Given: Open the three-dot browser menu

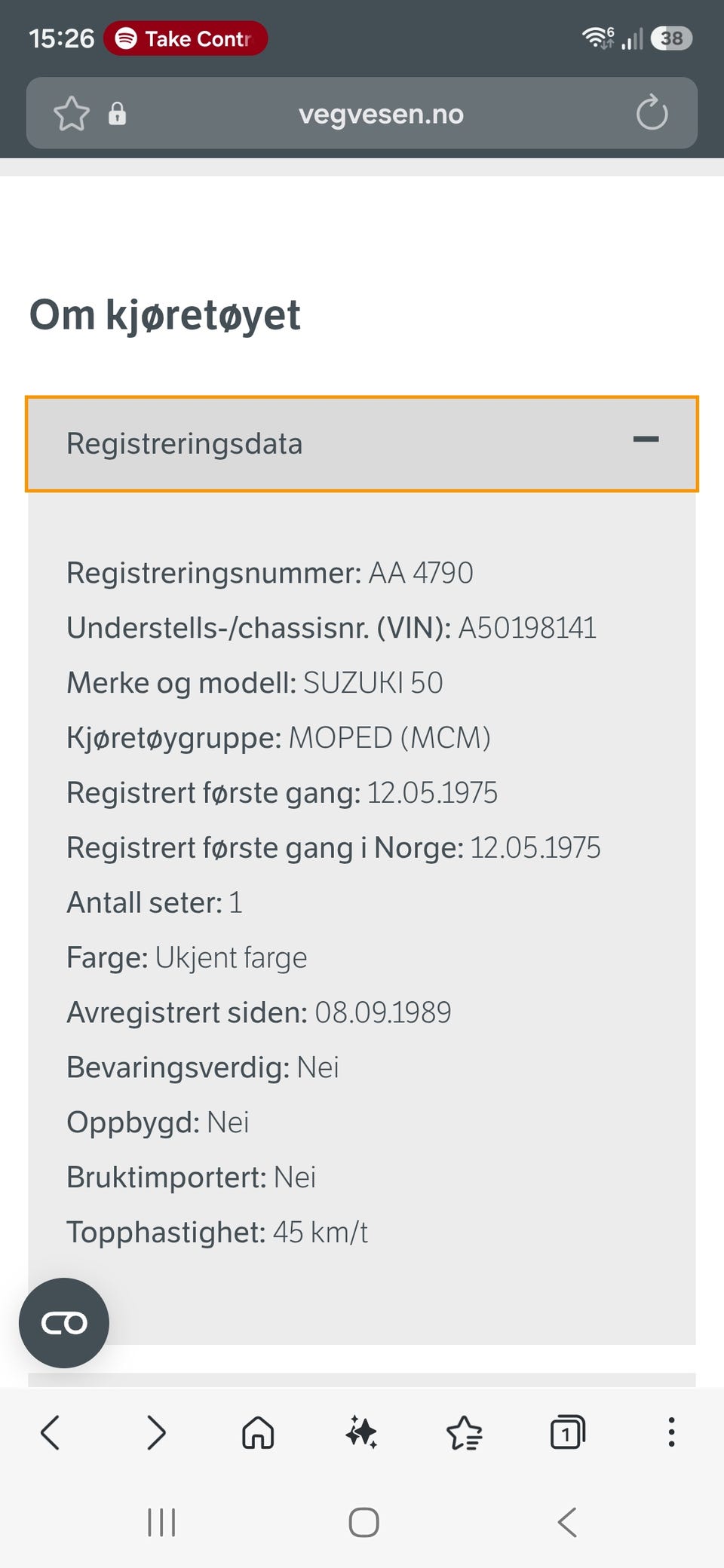Looking at the screenshot, I should point(671,1432).
